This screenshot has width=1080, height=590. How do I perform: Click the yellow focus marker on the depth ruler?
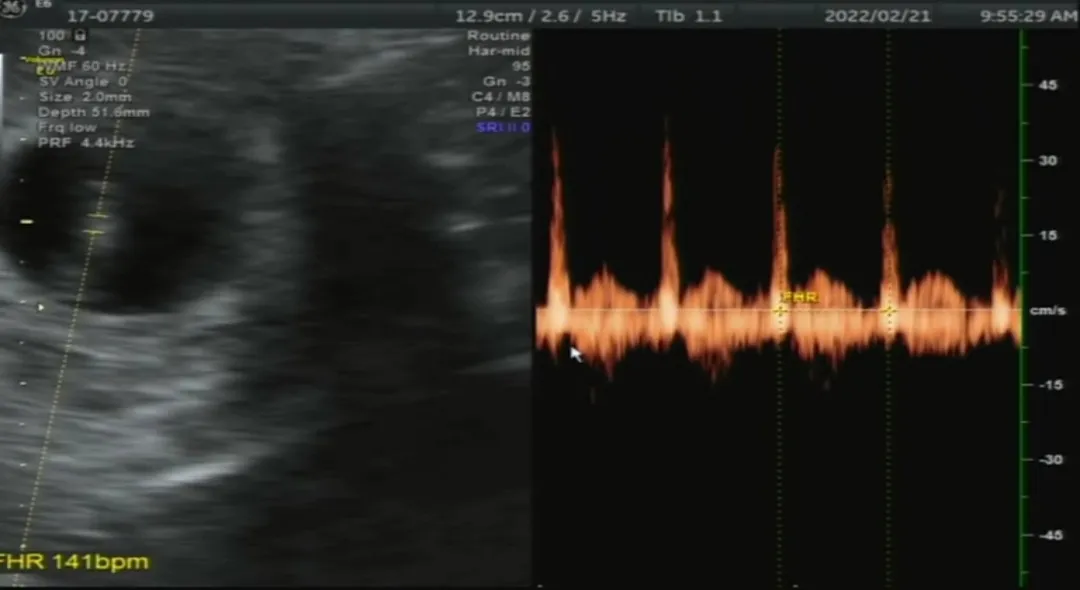27,221
